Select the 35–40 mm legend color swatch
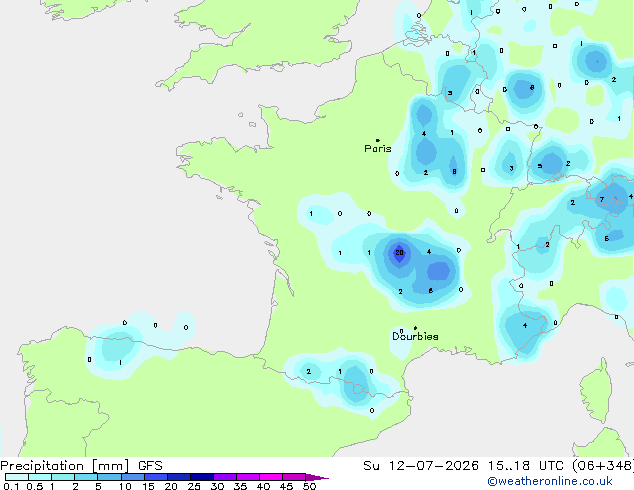The image size is (634, 490). click(x=248, y=477)
